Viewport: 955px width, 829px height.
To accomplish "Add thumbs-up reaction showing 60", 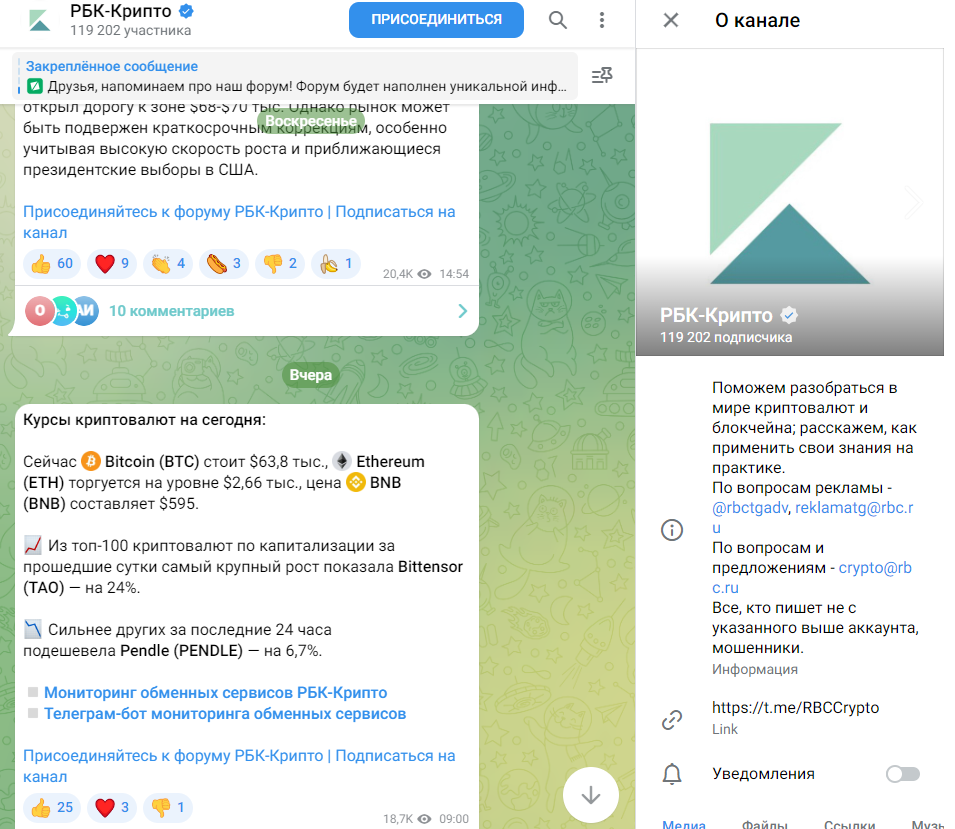I will tap(52, 264).
